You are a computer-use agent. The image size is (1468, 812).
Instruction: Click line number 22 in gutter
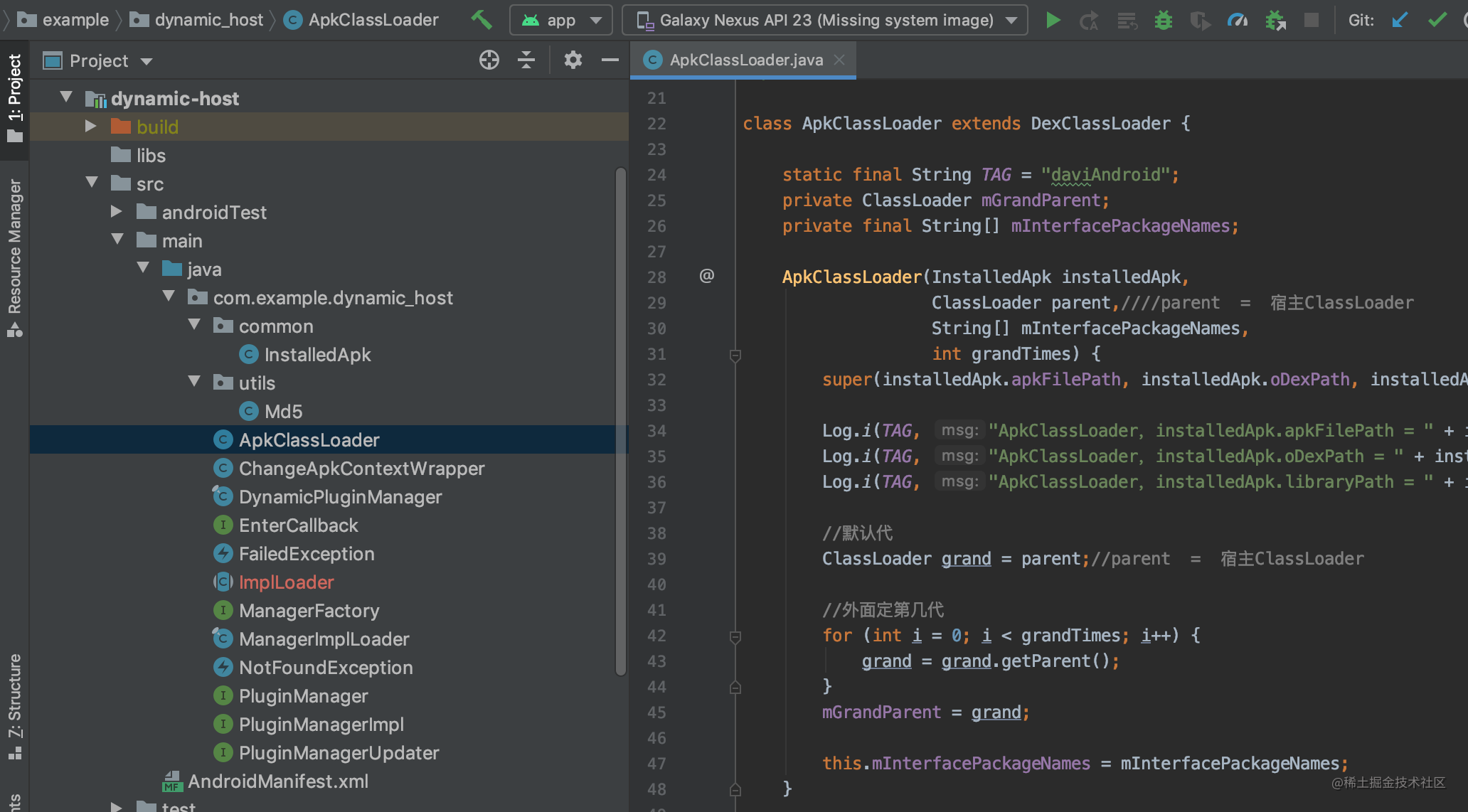click(x=656, y=124)
